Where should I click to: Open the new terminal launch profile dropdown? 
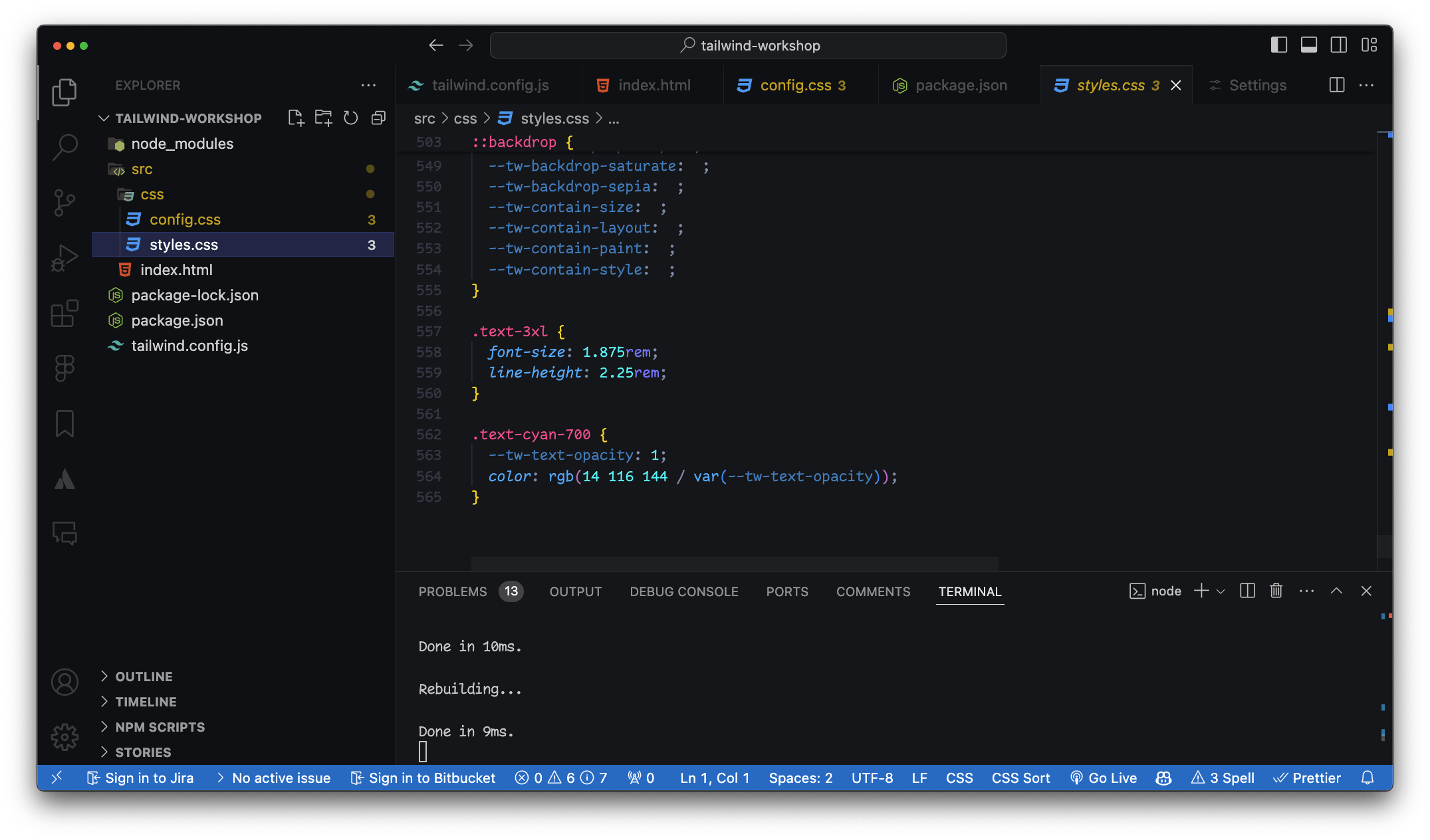(x=1221, y=591)
